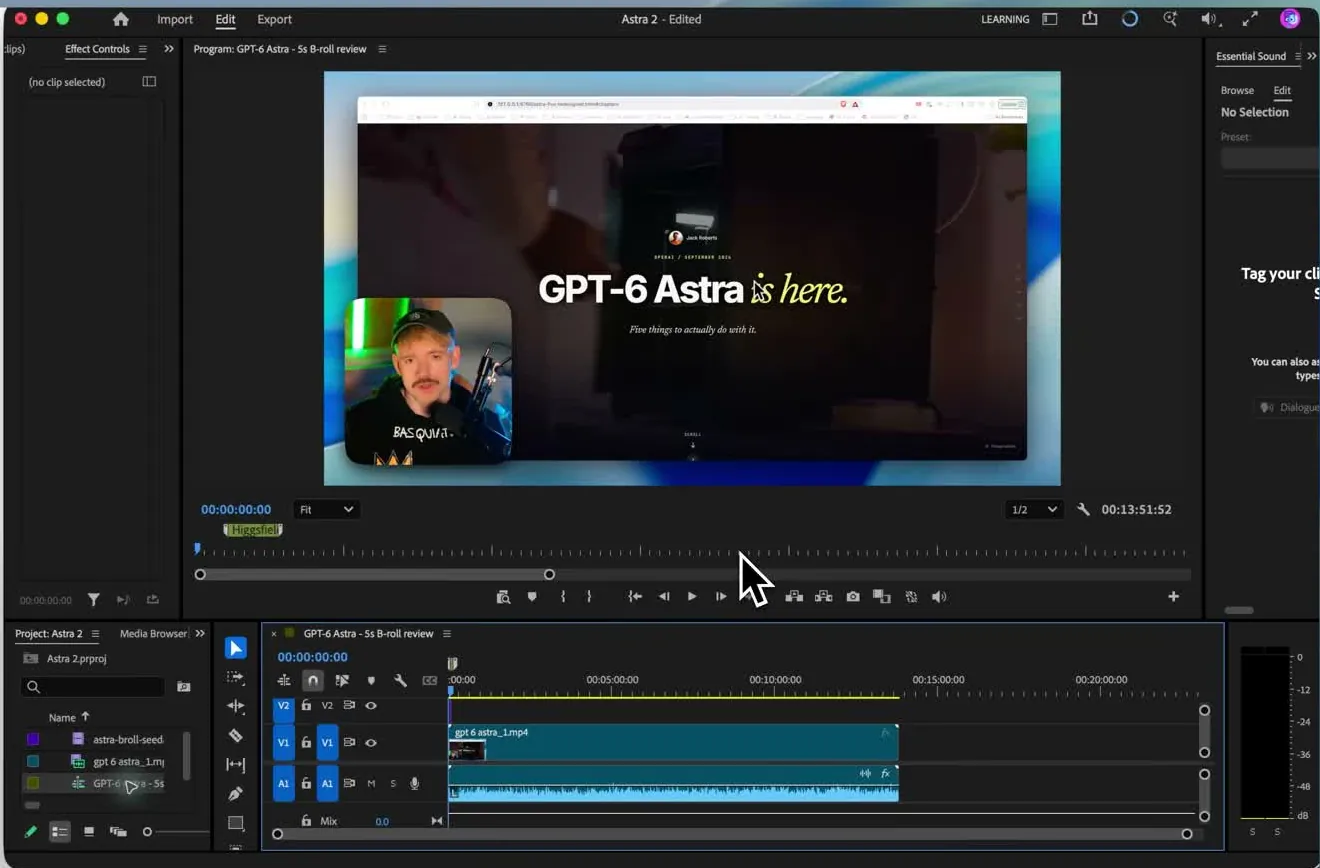
Task: Pick the Razor tool
Action: click(x=235, y=735)
